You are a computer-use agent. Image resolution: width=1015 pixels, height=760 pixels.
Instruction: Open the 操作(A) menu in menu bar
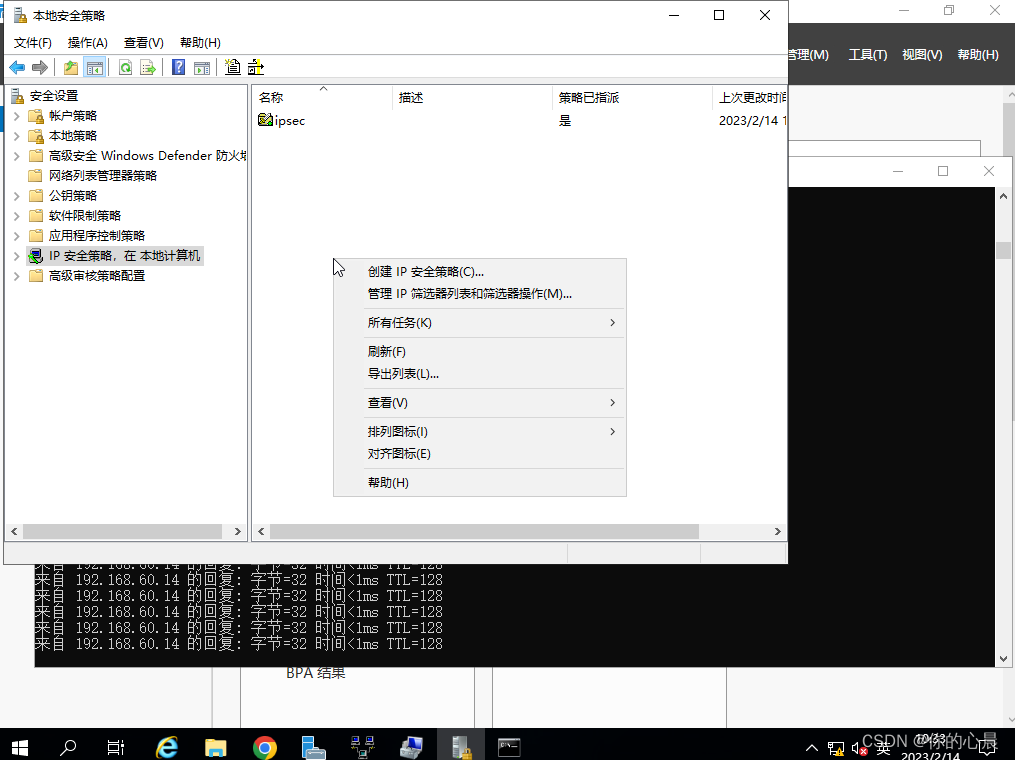point(87,43)
